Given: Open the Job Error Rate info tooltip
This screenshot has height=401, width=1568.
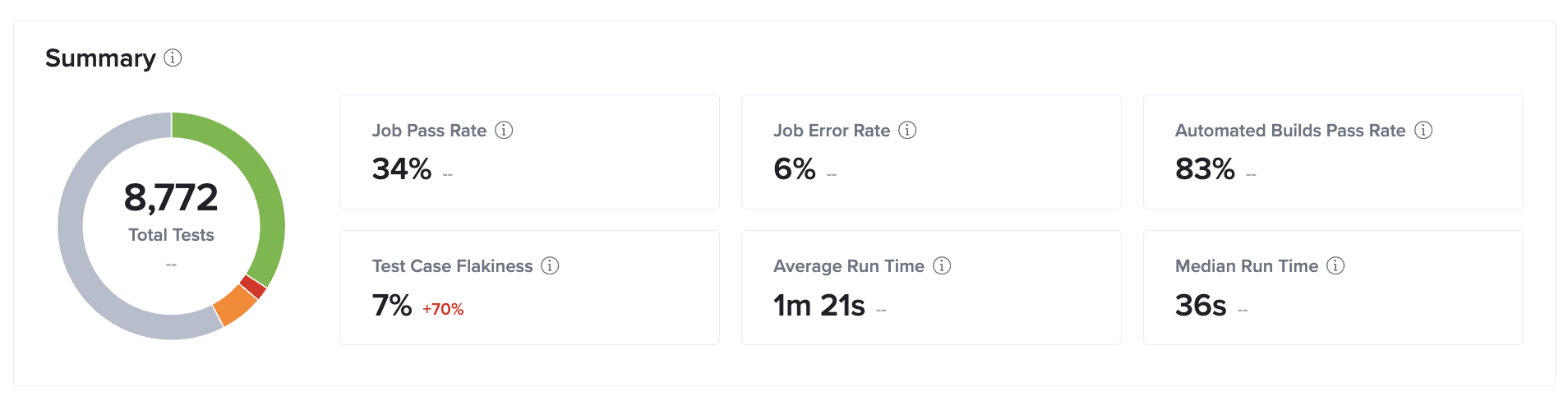Looking at the screenshot, I should click(907, 131).
